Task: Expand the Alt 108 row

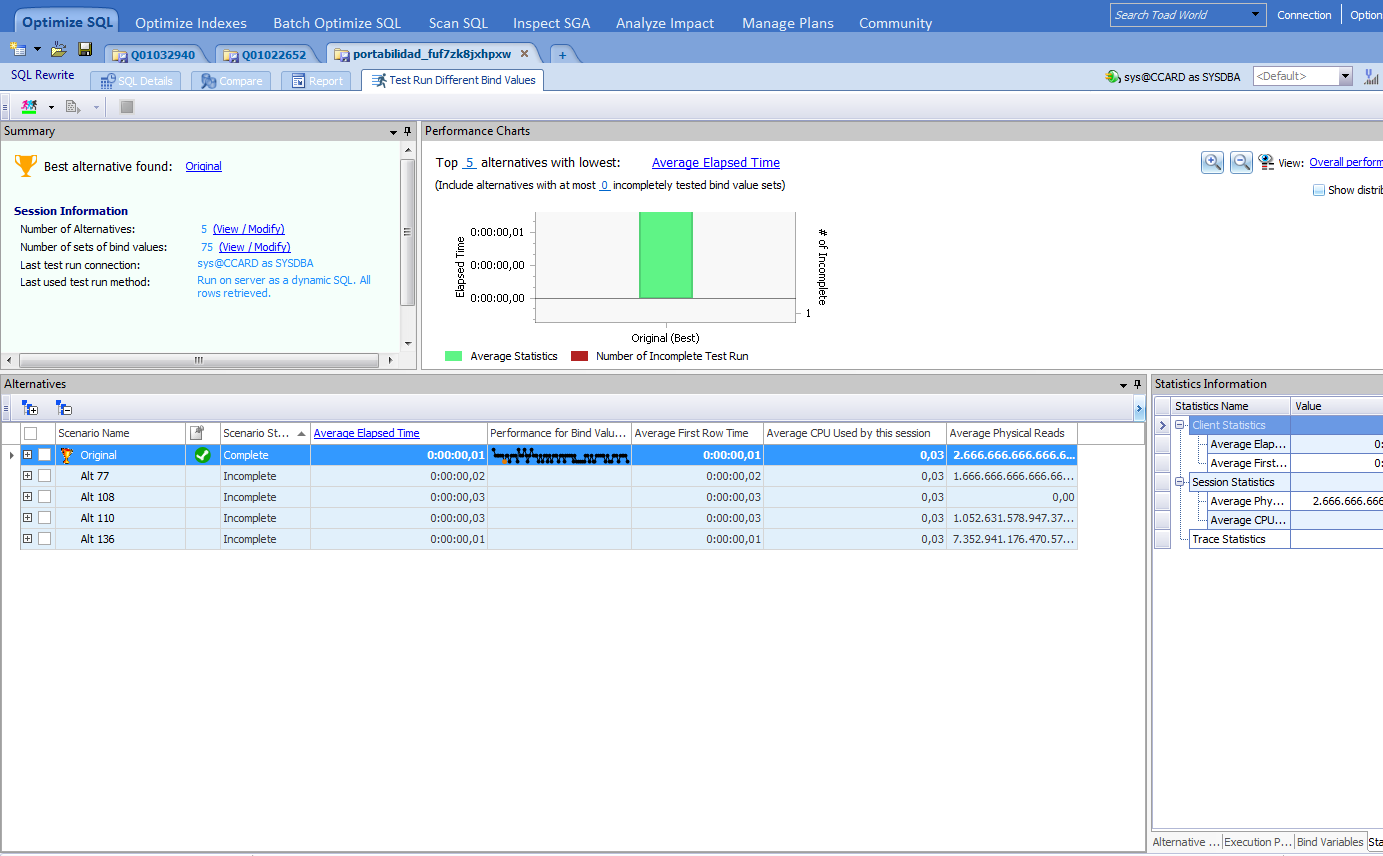Action: [x=27, y=497]
